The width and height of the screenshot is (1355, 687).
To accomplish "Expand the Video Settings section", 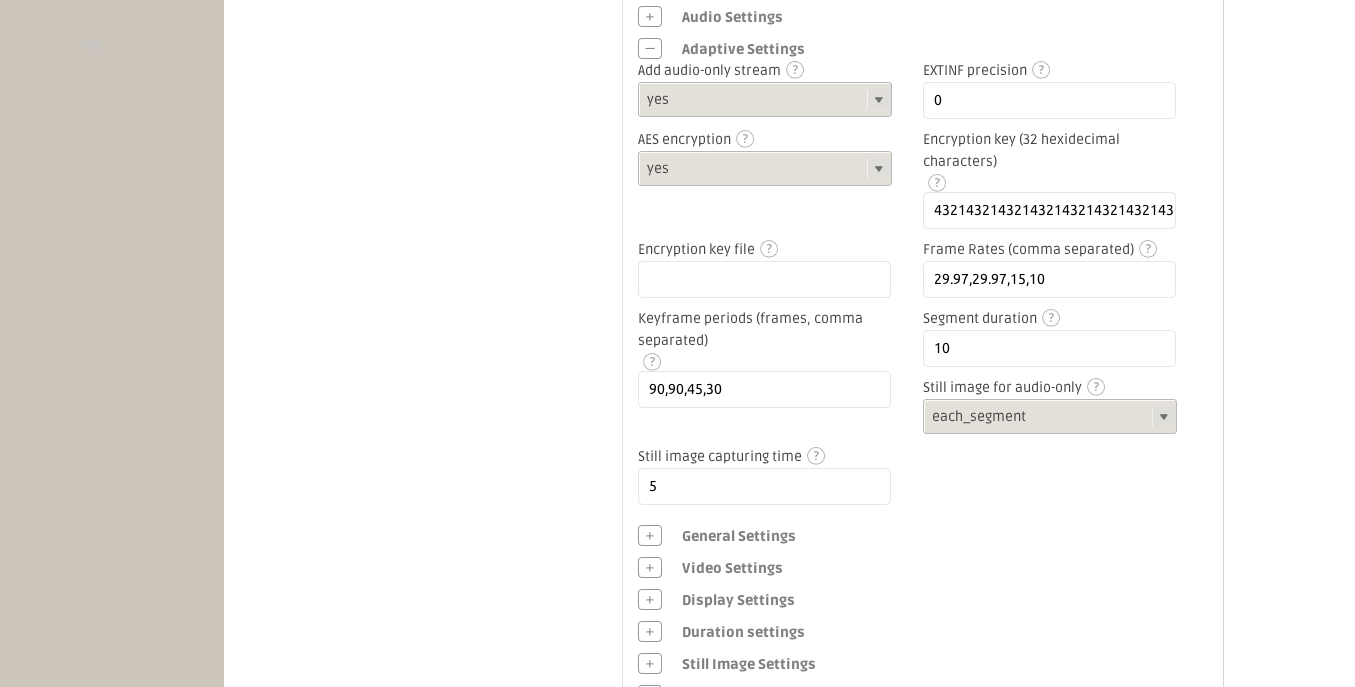I will click(x=650, y=568).
